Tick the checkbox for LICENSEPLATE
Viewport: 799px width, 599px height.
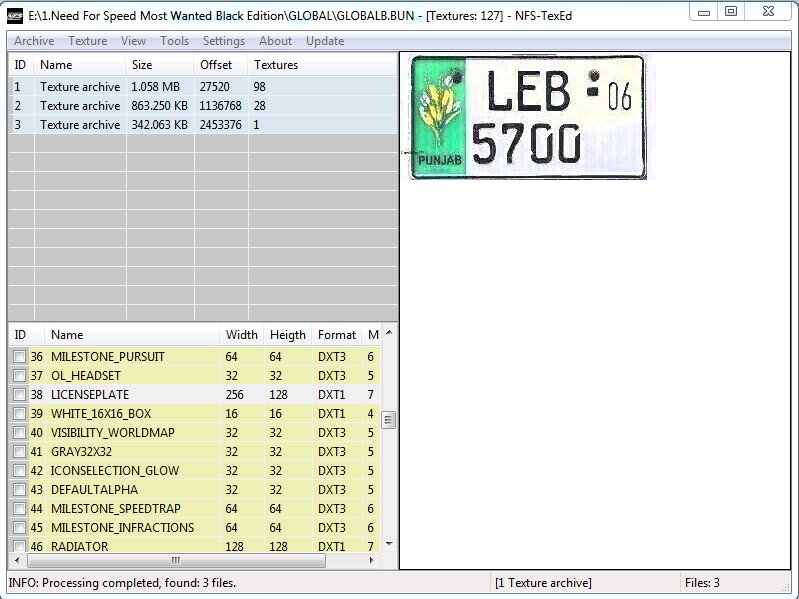[19, 394]
